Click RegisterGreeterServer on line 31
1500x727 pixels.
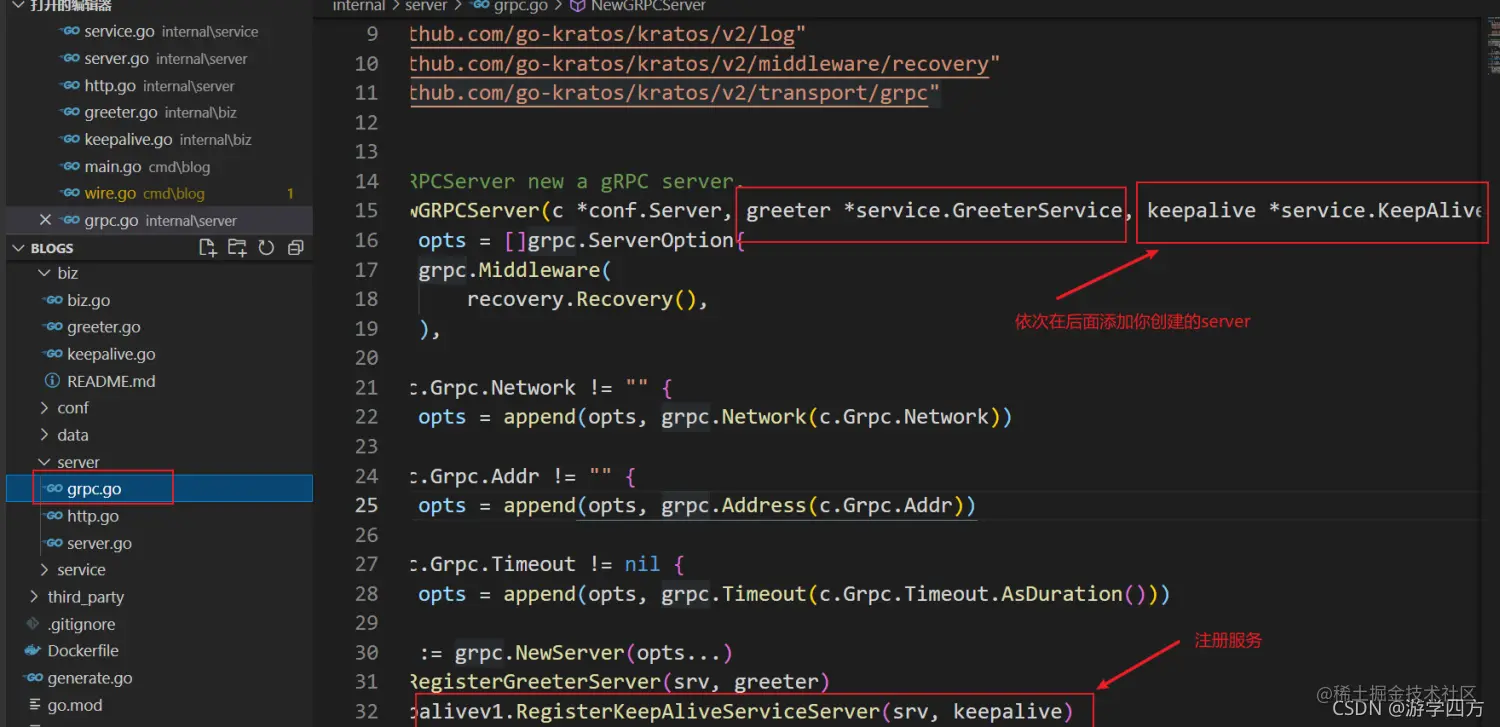click(x=535, y=682)
